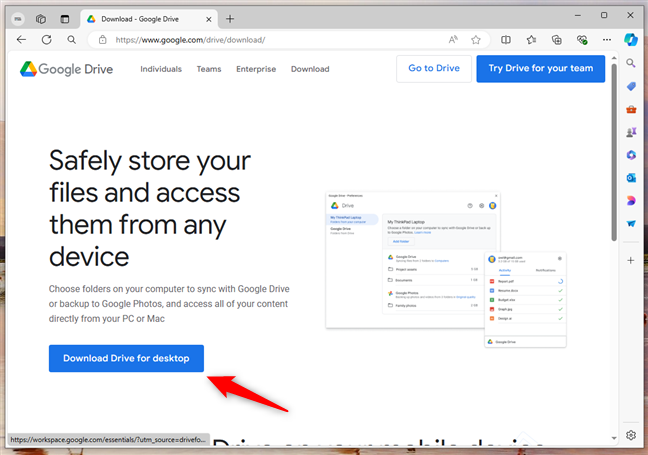This screenshot has height=455, width=648.
Task: Open the sidebar Designer icon
Action: (x=631, y=201)
